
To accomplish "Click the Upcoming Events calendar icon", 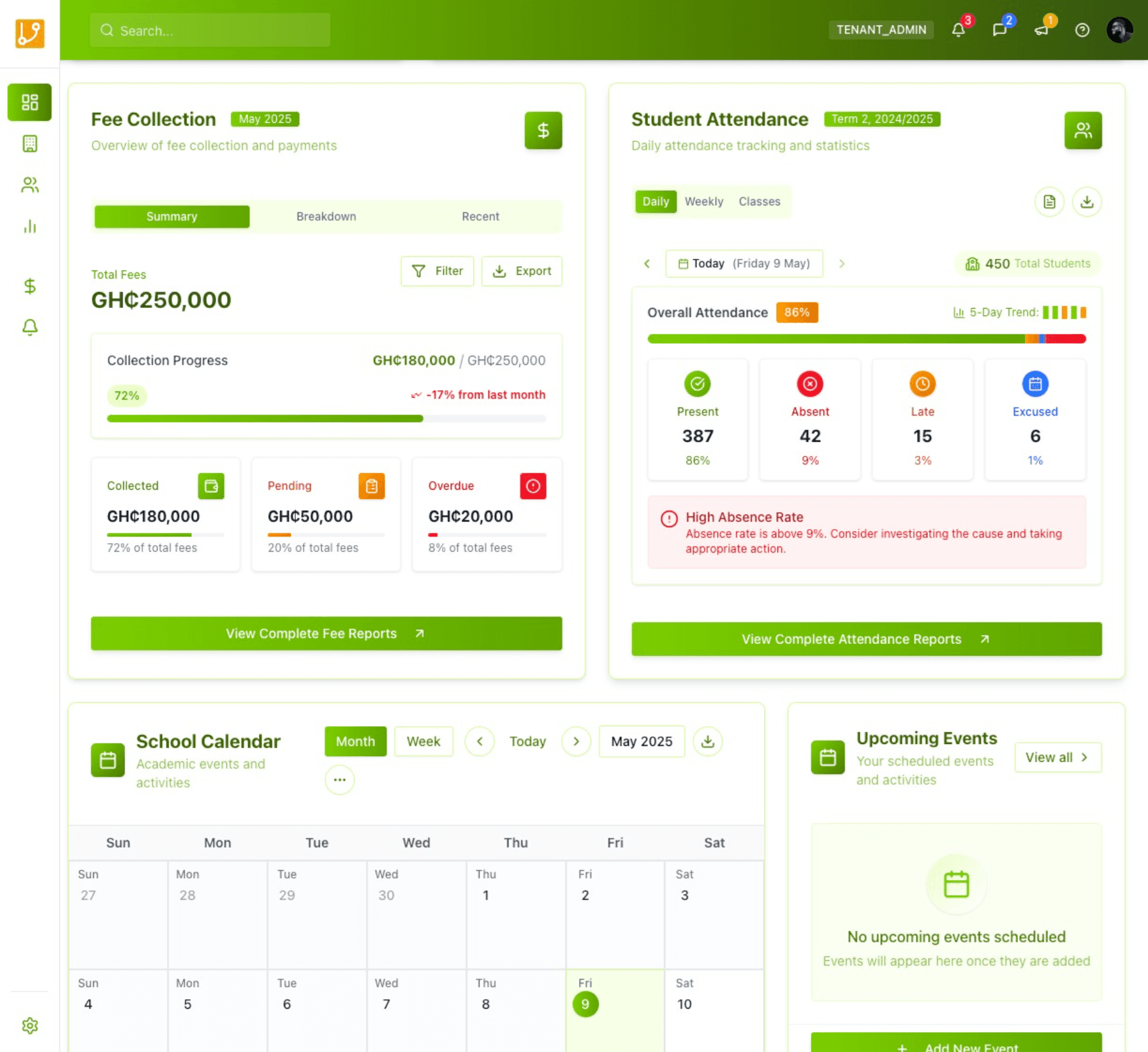I will click(828, 757).
